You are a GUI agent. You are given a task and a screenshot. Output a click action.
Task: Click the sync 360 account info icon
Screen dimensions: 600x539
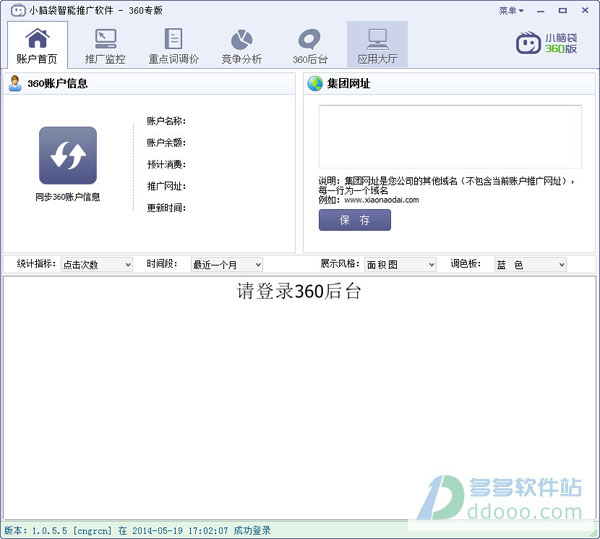(x=68, y=155)
